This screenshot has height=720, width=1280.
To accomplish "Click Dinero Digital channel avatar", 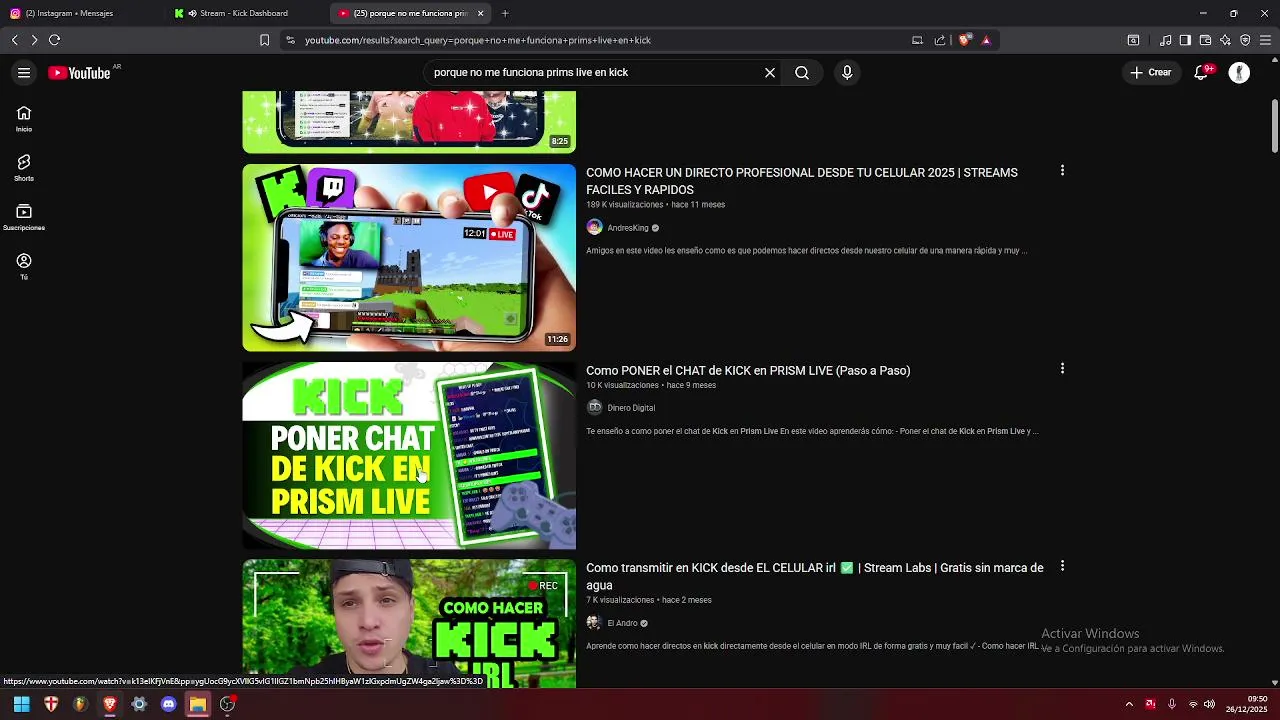I will click(594, 407).
